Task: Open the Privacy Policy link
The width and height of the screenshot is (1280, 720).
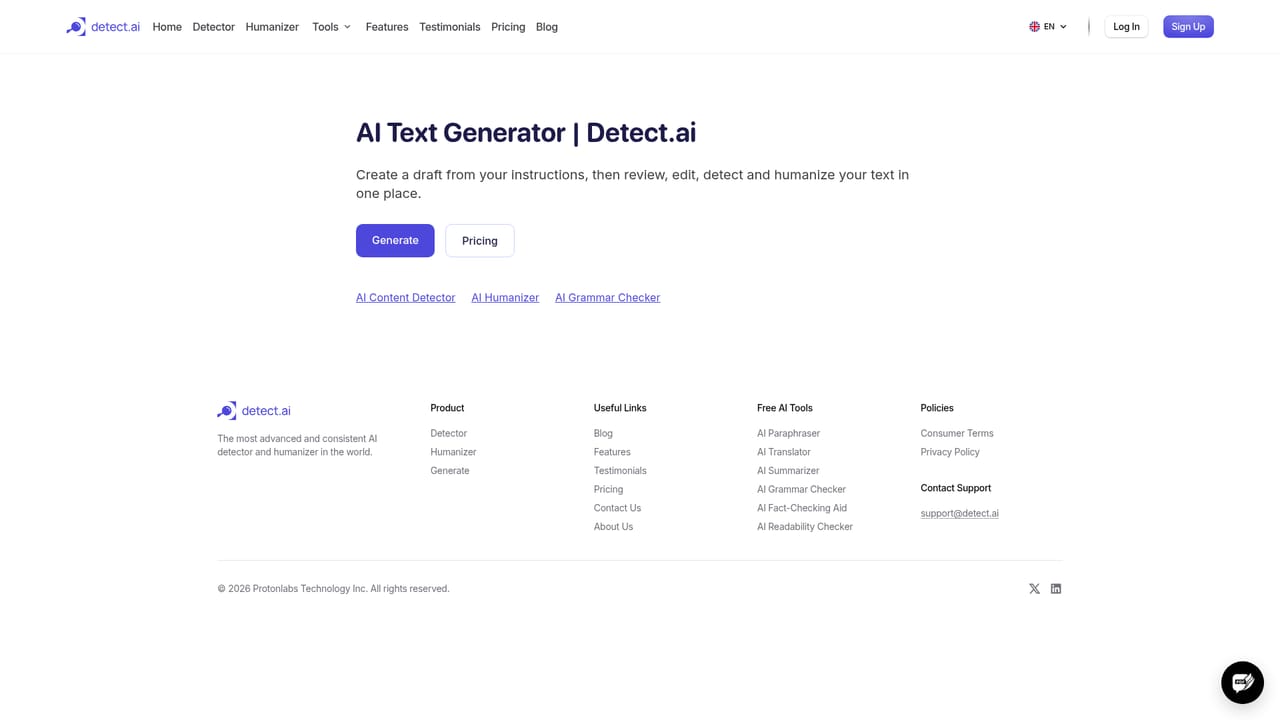Action: [950, 452]
